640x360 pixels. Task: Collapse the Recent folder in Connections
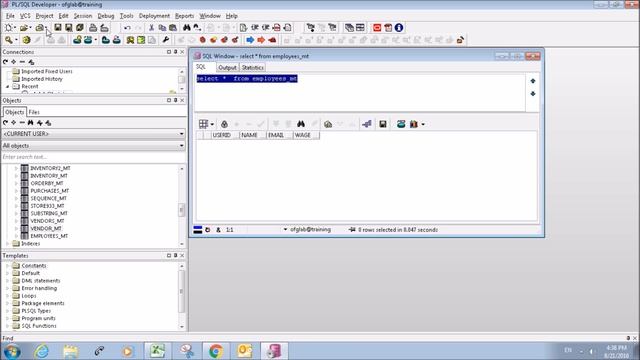[7, 87]
